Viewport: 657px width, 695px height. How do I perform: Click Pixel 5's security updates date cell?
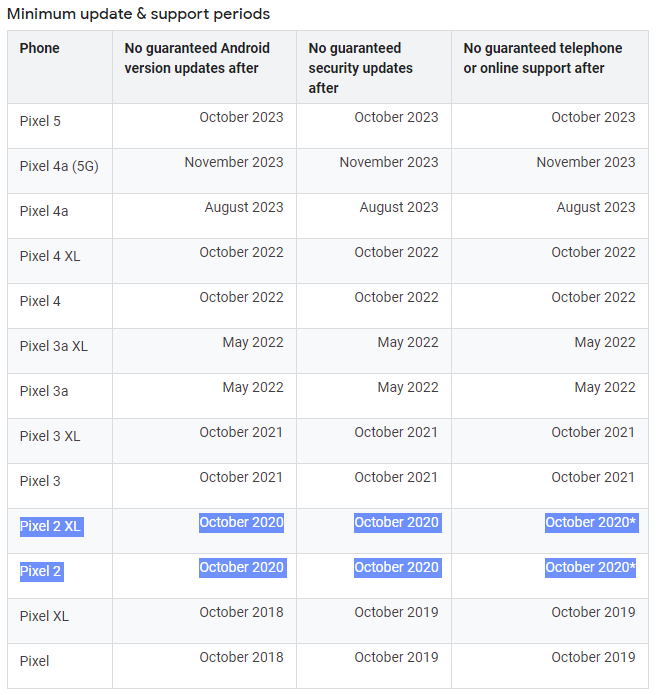(x=396, y=117)
